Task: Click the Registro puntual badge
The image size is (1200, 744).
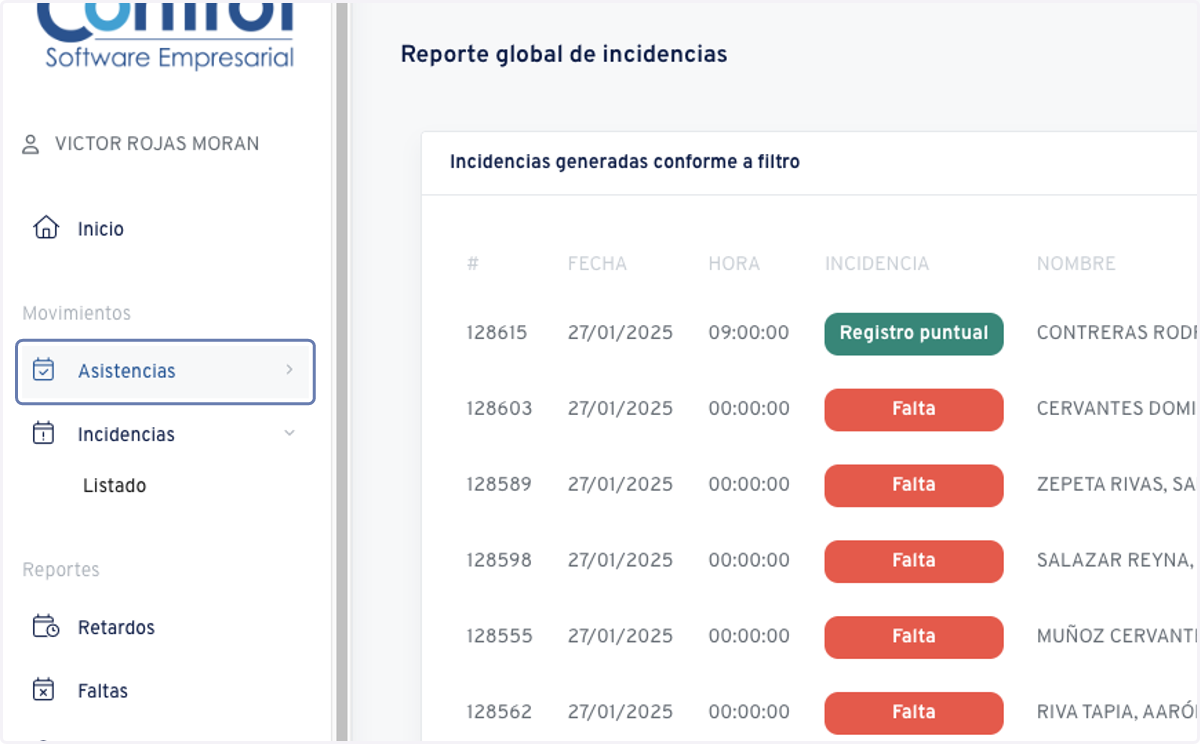Action: (x=914, y=333)
